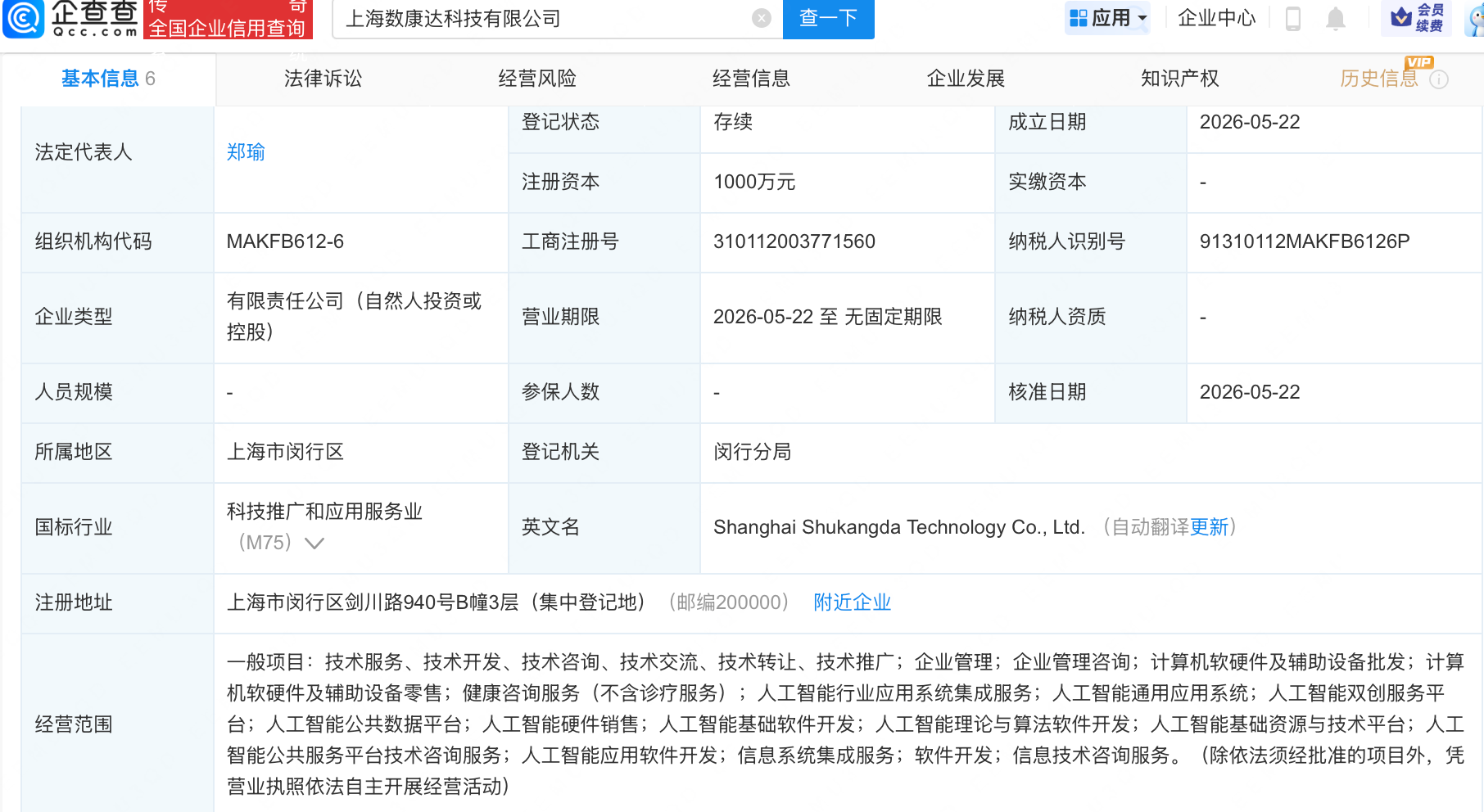
Task: View the 知识产权 tab
Action: coord(1179,79)
